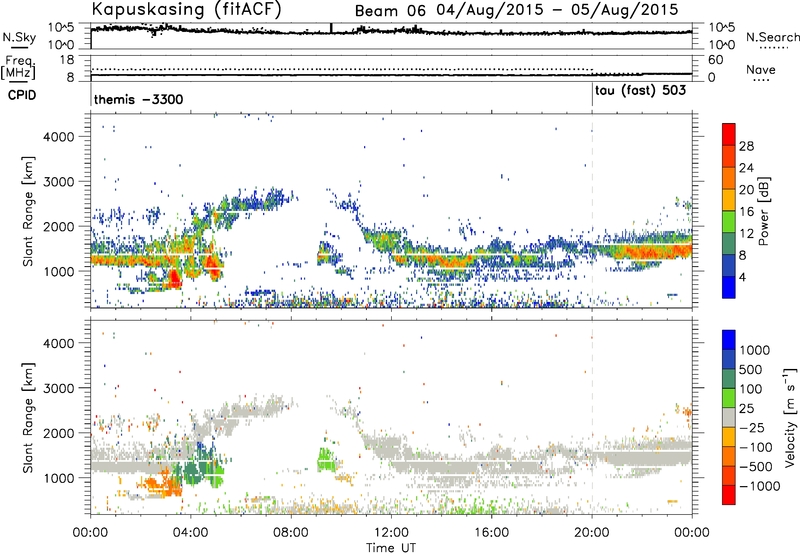This screenshot has height=554, width=800.
Task: Click the '4000' range tick on power panel
Action: pyautogui.click(x=58, y=137)
